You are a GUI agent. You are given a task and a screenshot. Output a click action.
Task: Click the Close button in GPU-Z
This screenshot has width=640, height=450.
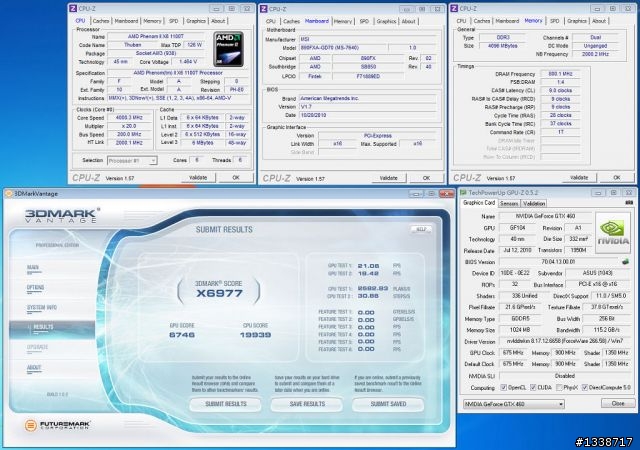[618, 403]
